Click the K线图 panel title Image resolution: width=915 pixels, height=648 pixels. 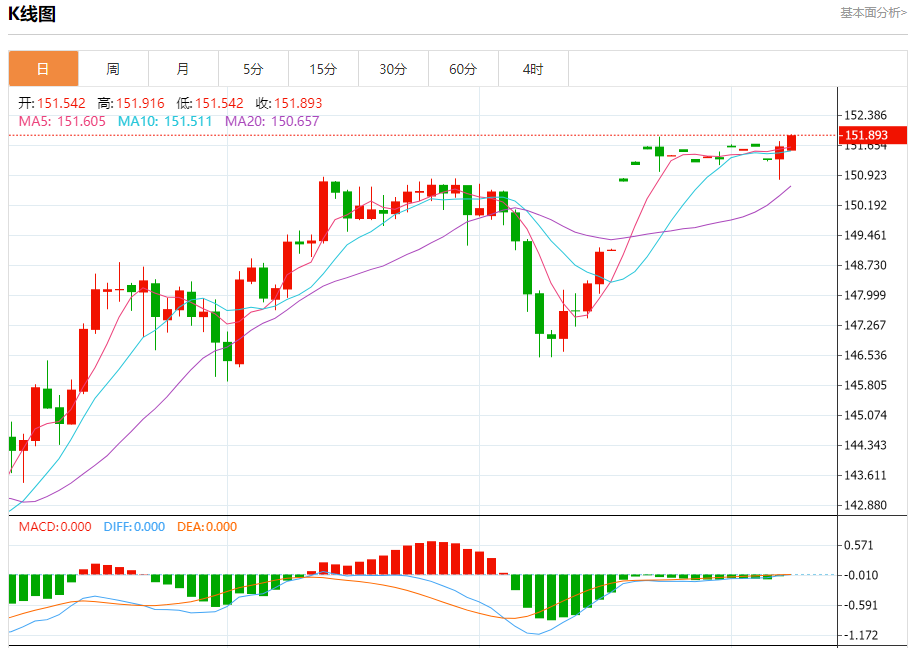[32, 14]
